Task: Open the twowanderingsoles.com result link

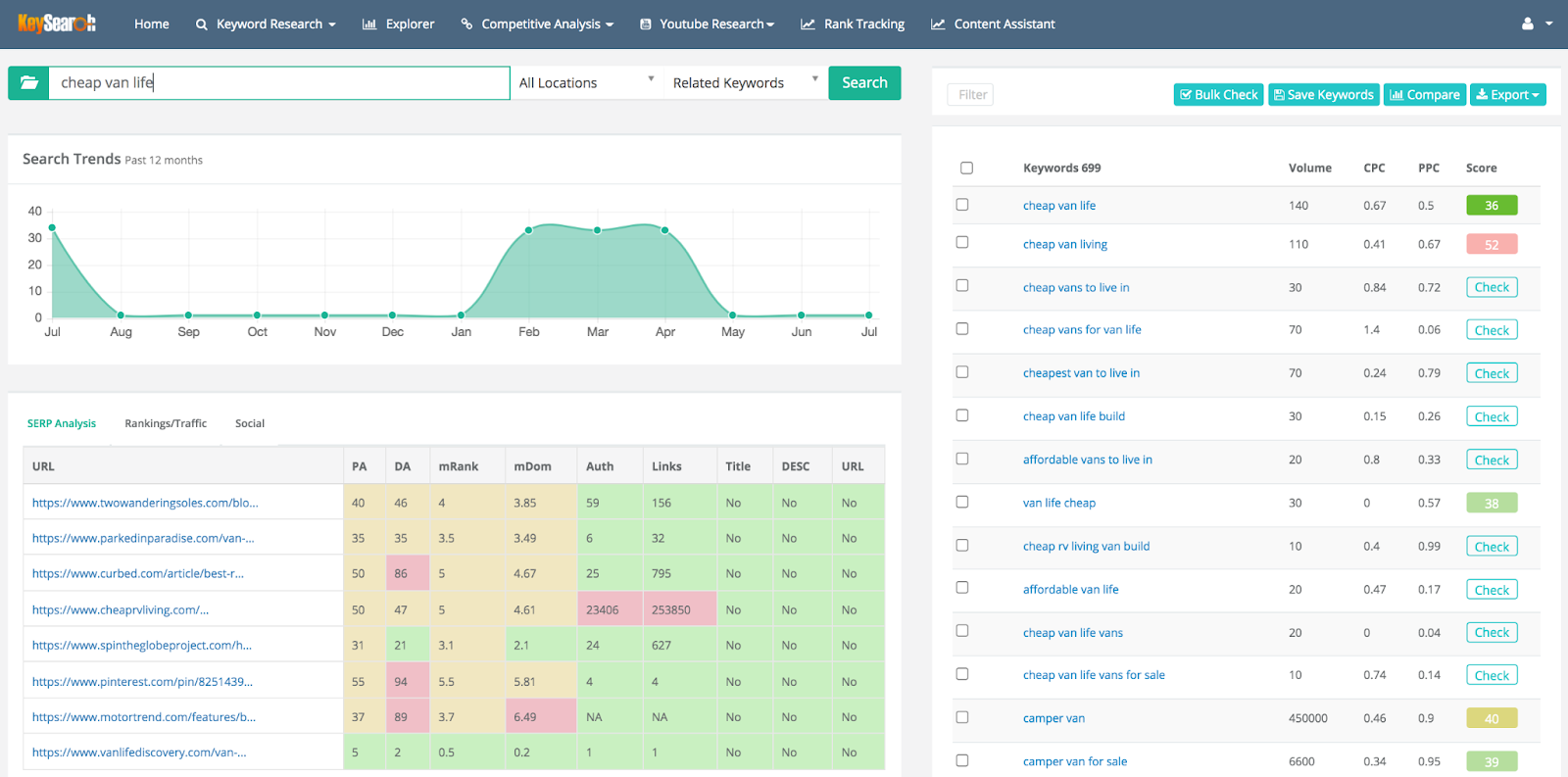Action: click(x=145, y=503)
